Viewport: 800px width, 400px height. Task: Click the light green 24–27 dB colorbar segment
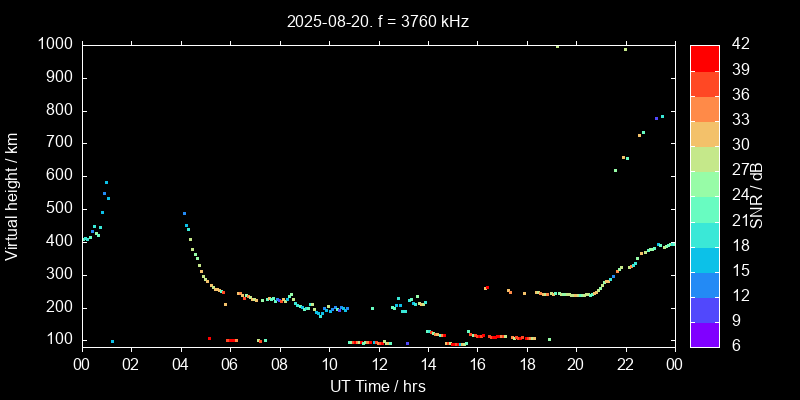[x=704, y=183]
